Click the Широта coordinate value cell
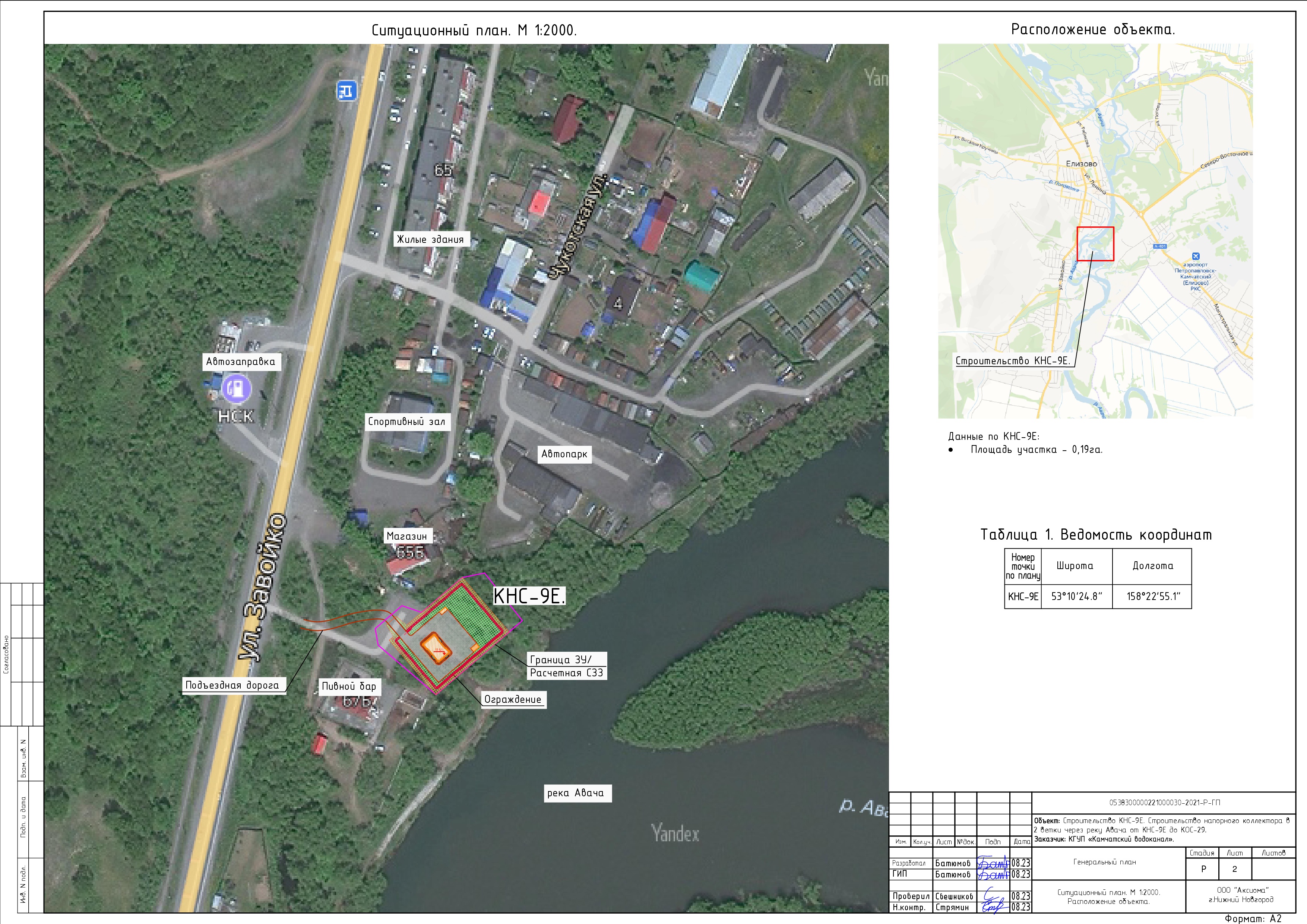The image size is (1307, 924). tap(1076, 596)
